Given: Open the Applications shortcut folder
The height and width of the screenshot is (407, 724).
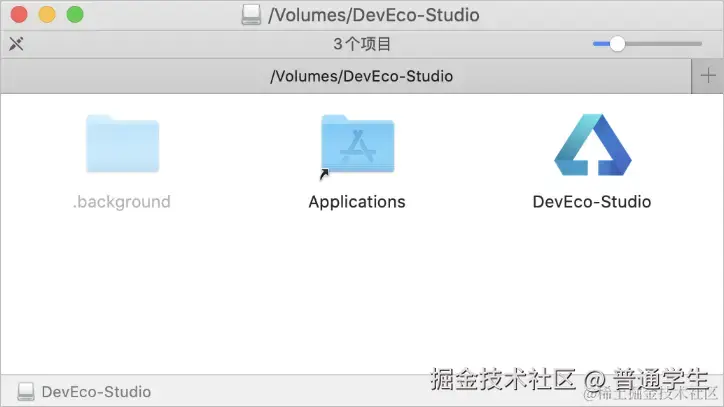Looking at the screenshot, I should 357,145.
